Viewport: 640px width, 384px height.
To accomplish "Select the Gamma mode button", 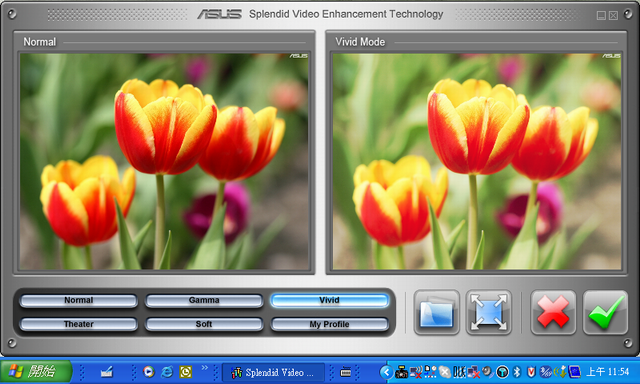I will [x=204, y=300].
